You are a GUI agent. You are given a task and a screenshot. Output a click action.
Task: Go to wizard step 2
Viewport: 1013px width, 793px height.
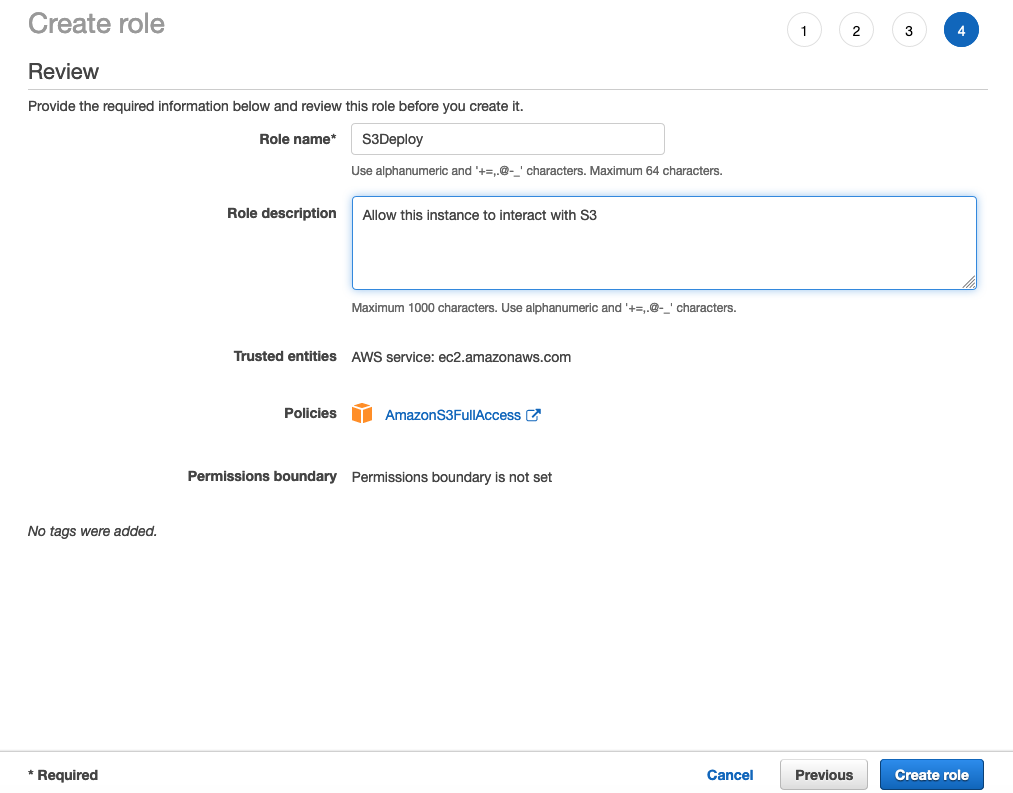coord(856,30)
